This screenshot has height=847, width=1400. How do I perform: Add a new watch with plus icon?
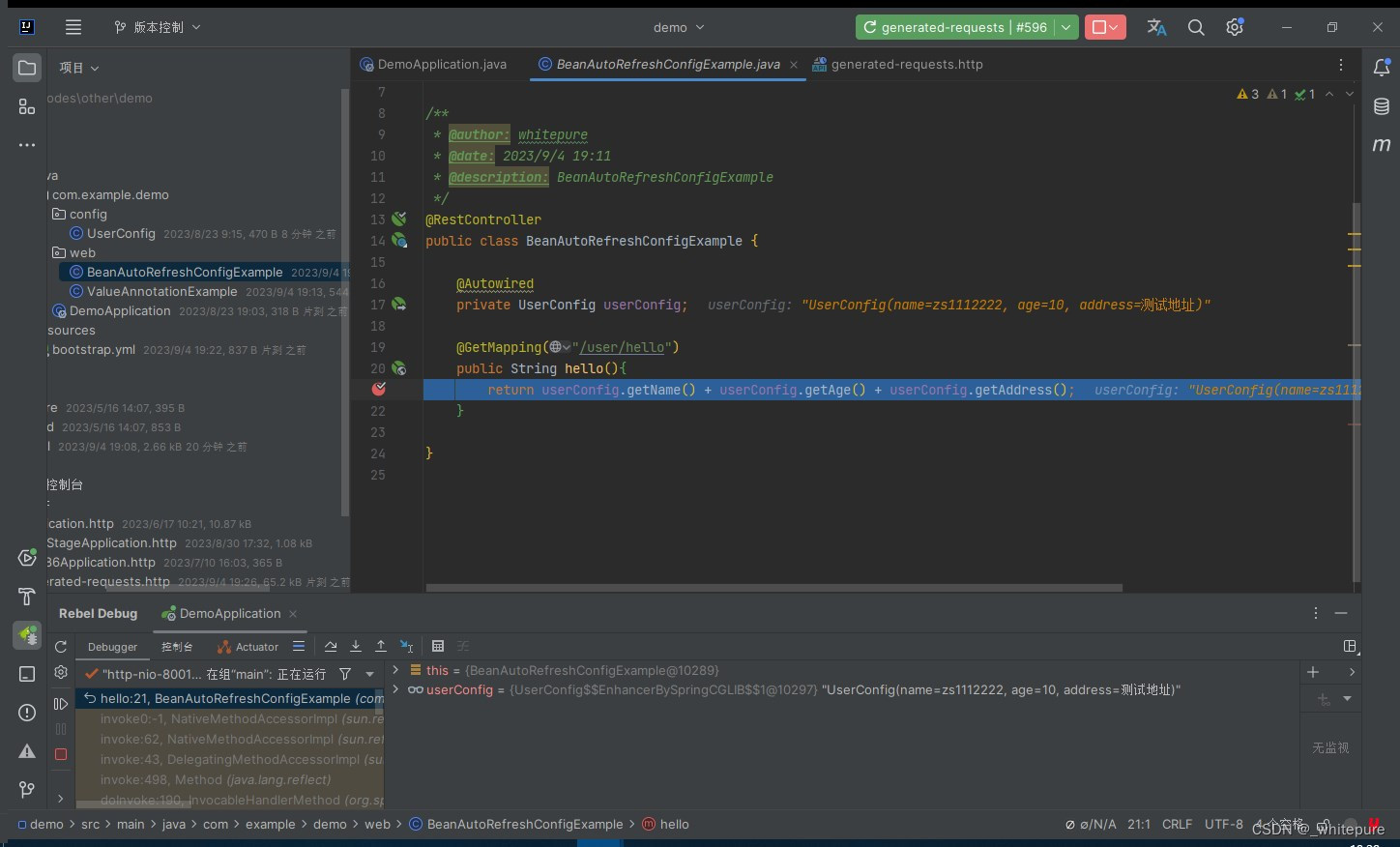point(1313,672)
